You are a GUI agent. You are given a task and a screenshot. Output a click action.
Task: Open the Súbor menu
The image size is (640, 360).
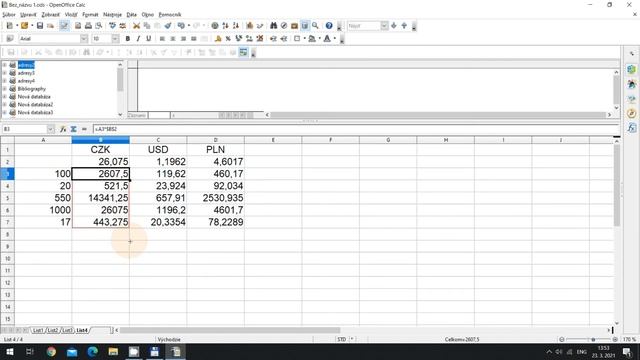(9, 14)
